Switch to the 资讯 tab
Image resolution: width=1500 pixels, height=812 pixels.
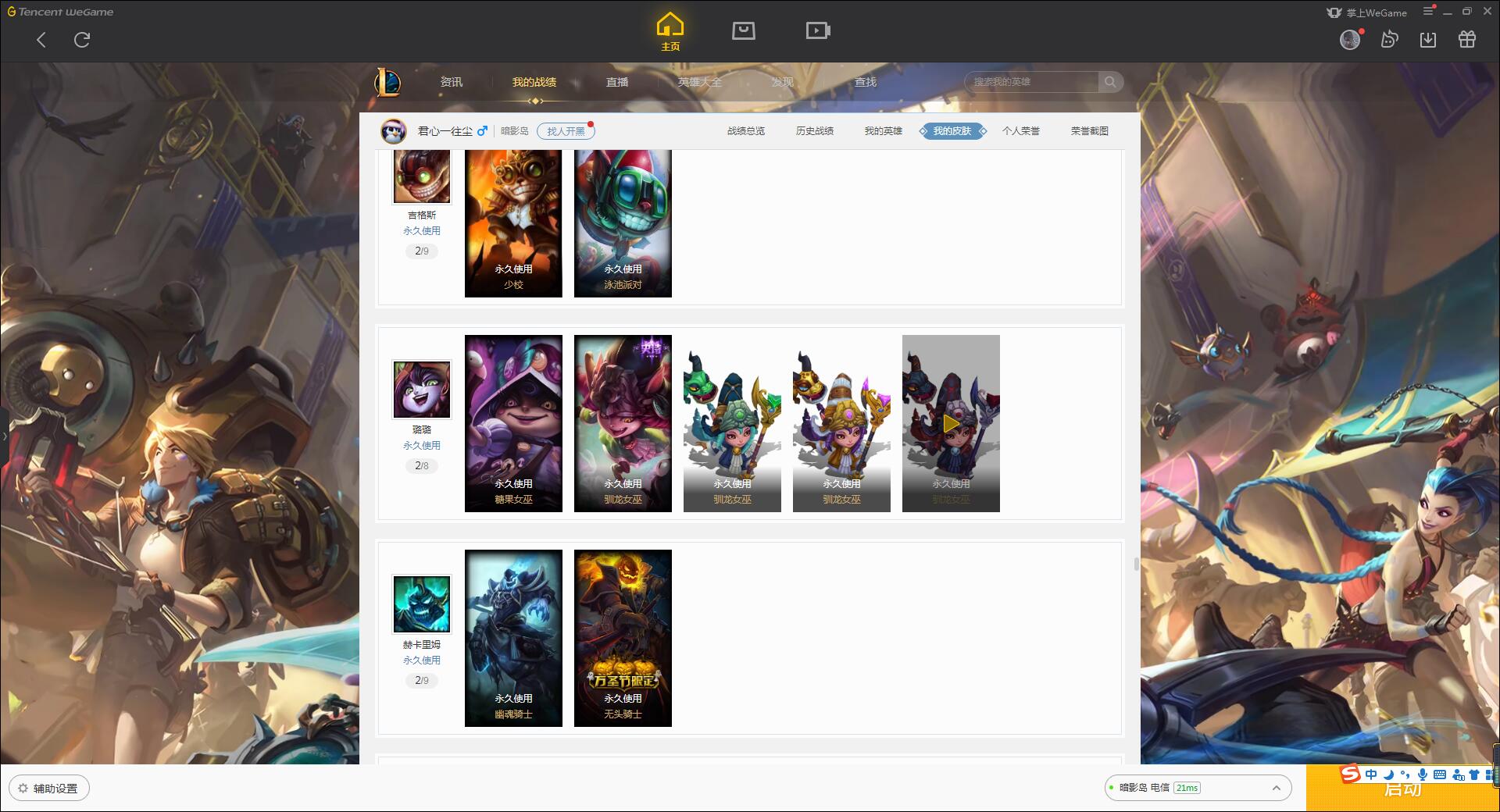click(452, 82)
